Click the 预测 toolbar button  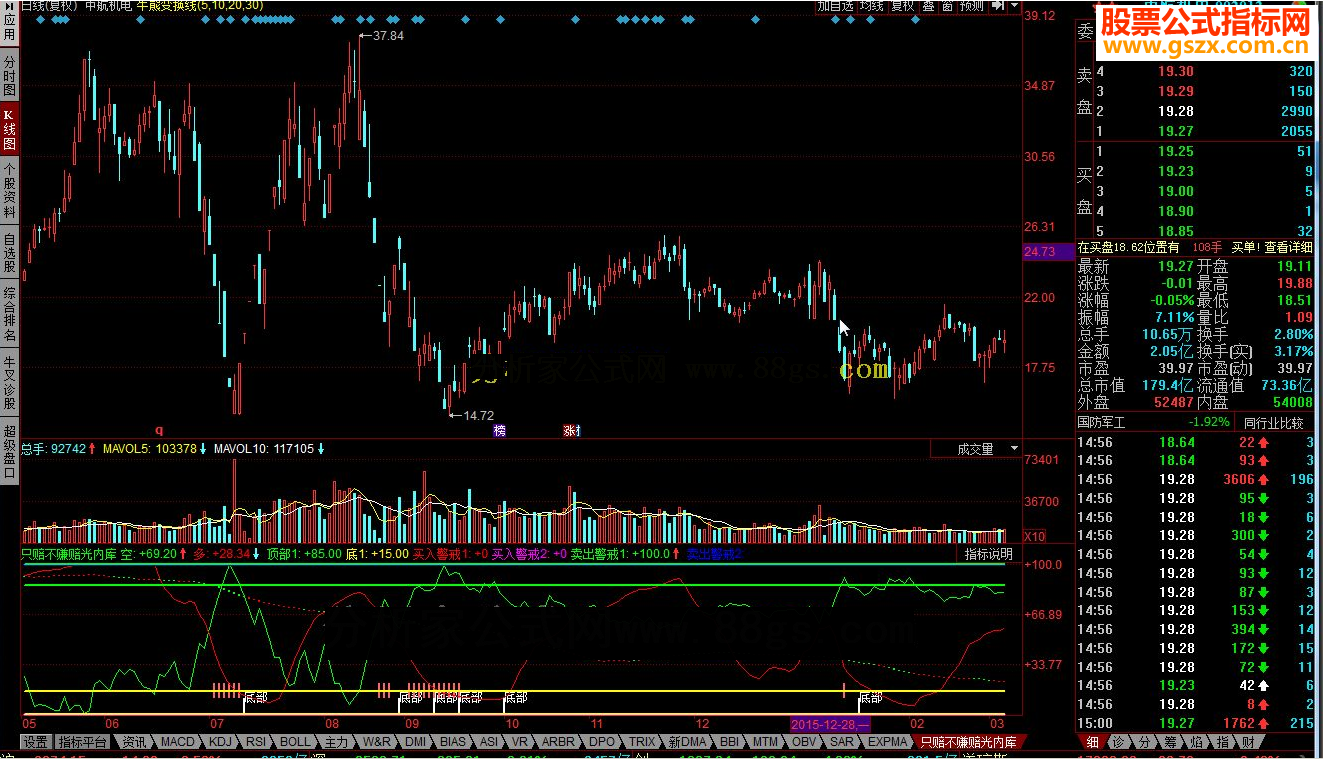coord(971,6)
